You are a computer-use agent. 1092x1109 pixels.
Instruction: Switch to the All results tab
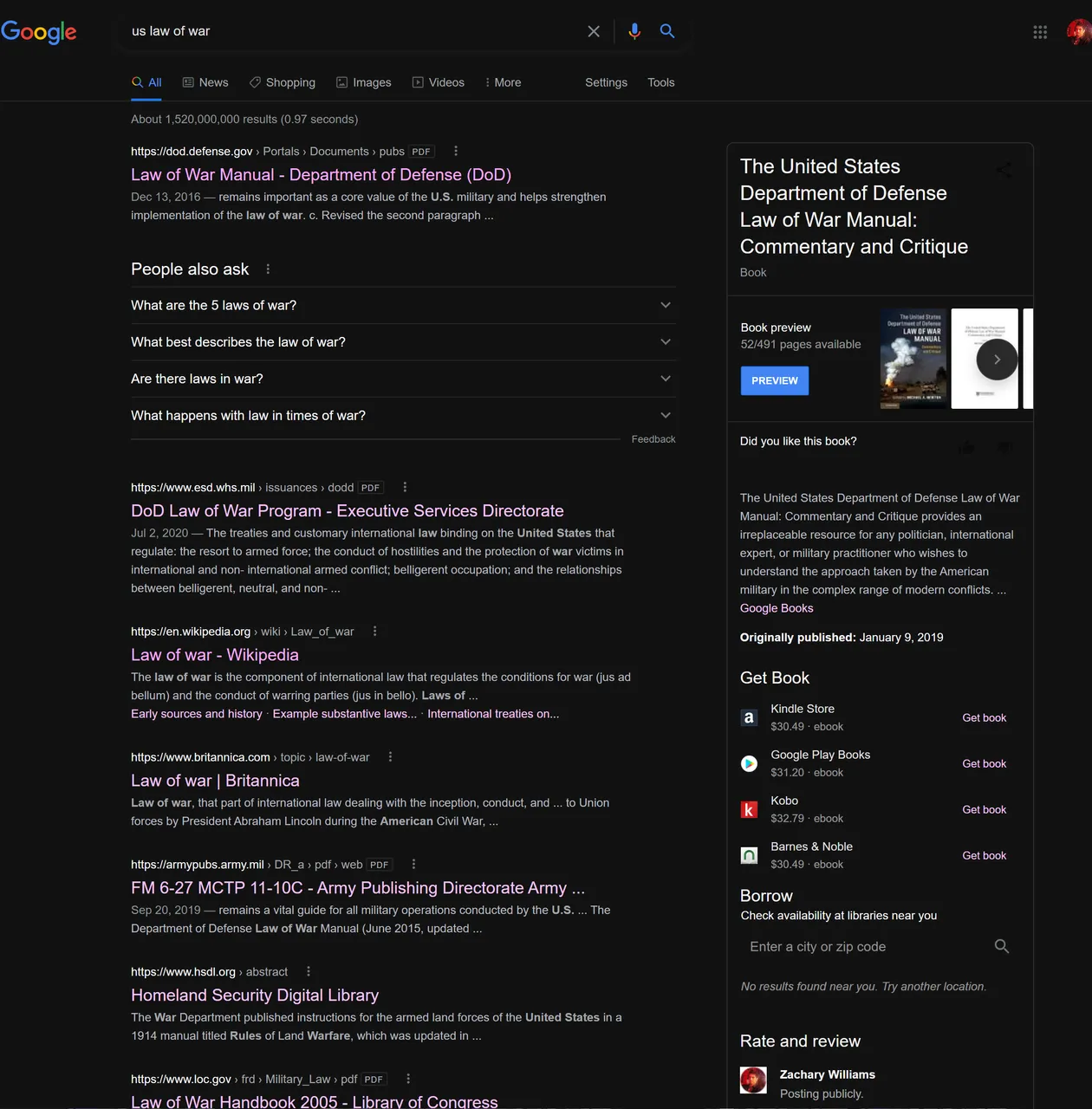click(146, 82)
